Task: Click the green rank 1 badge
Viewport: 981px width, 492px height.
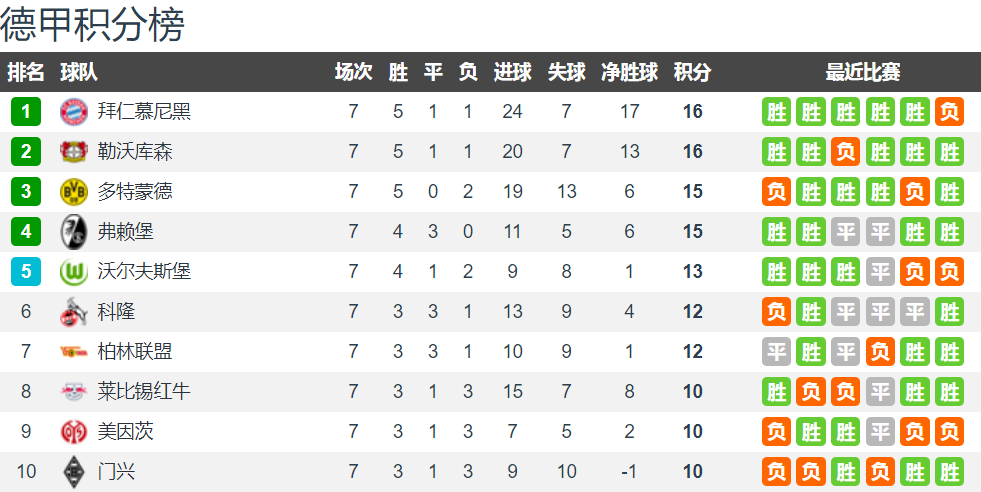Action: click(x=26, y=112)
